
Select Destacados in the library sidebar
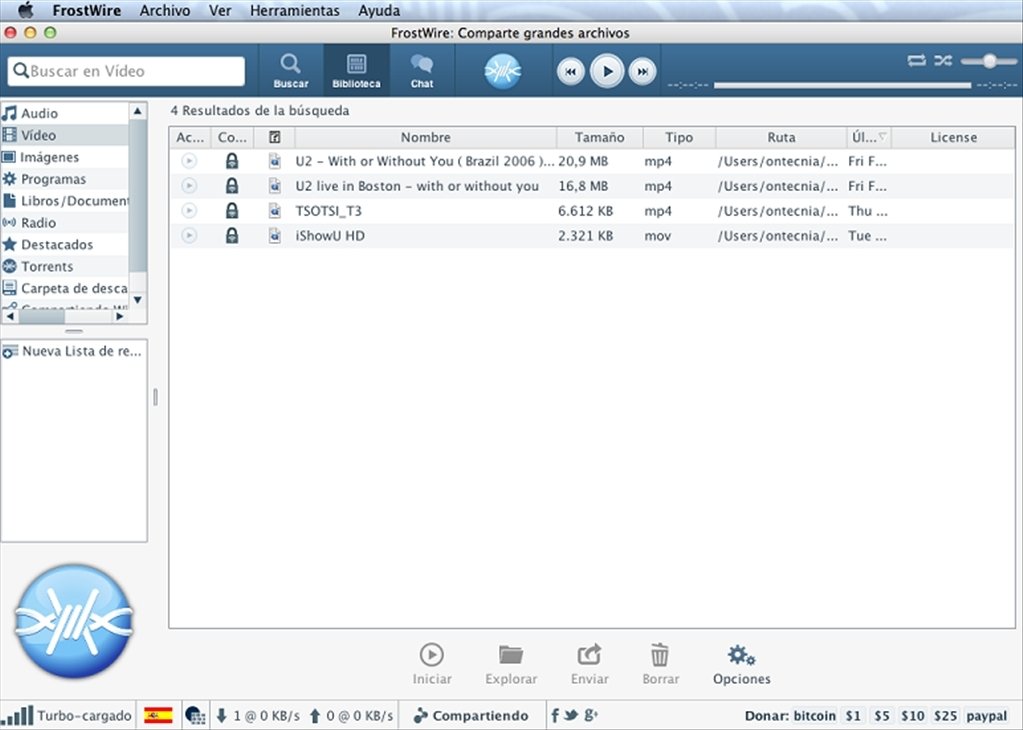[65, 245]
